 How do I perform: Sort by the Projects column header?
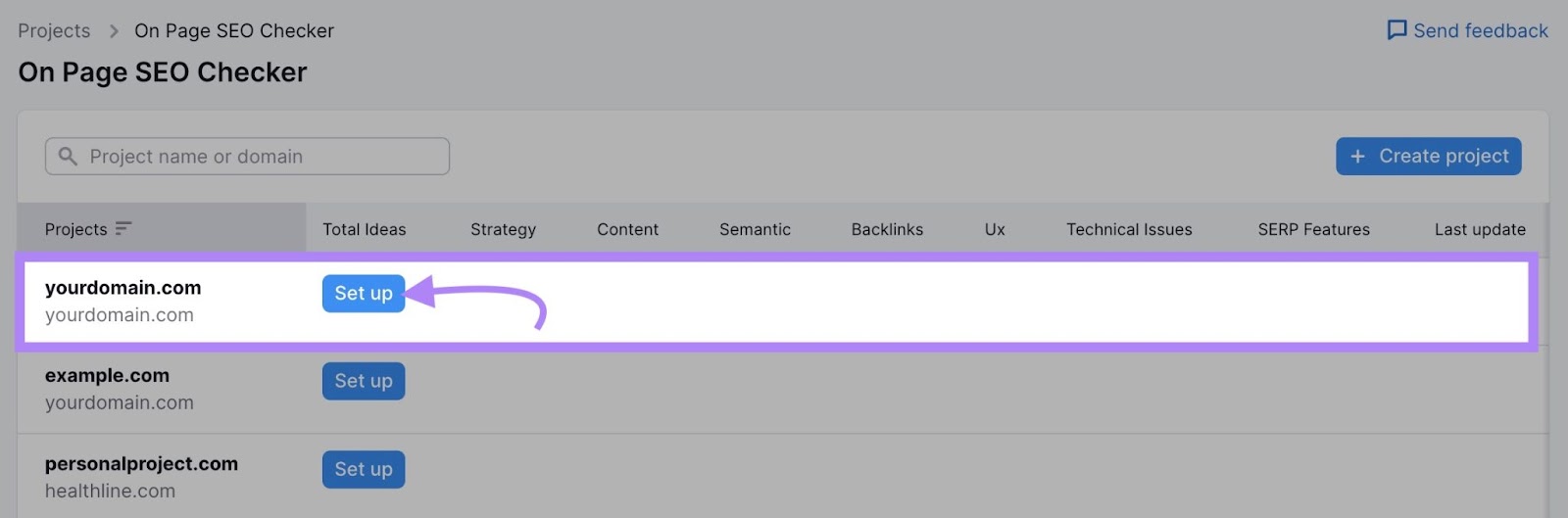click(76, 229)
